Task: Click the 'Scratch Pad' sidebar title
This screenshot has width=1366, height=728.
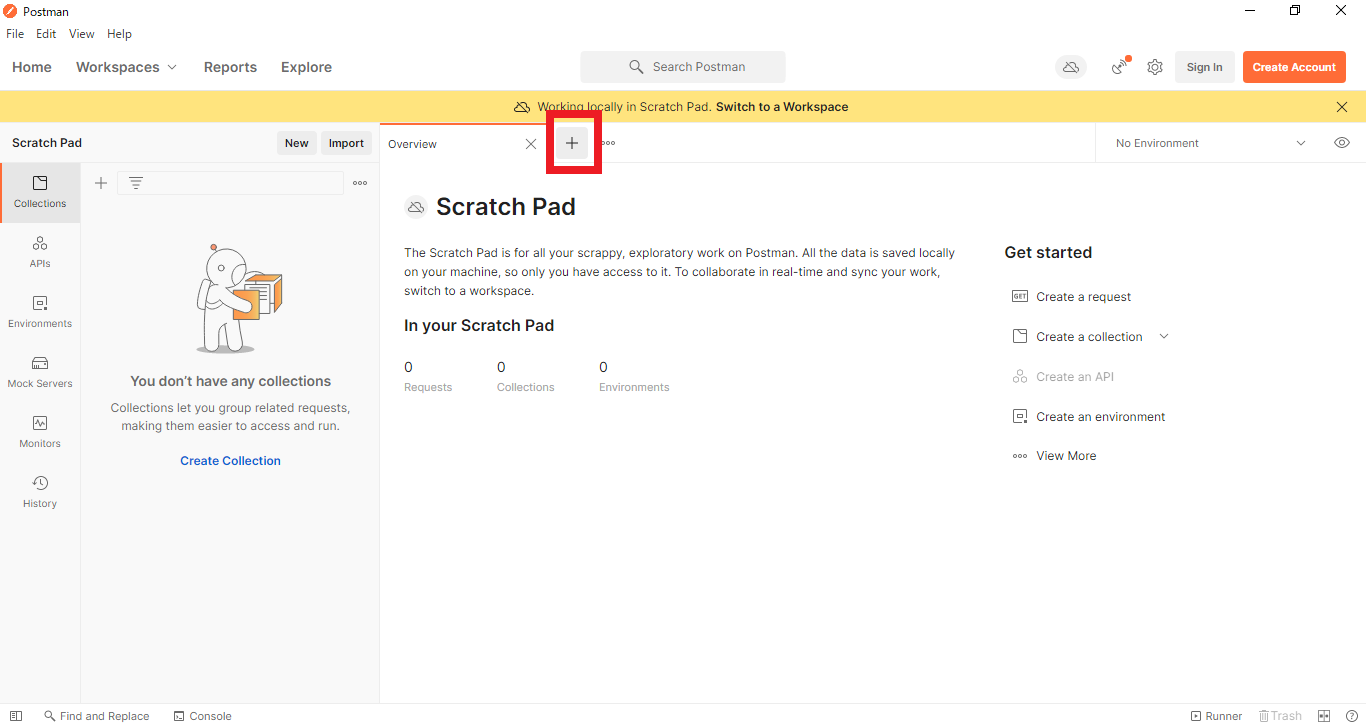Action: 47,143
